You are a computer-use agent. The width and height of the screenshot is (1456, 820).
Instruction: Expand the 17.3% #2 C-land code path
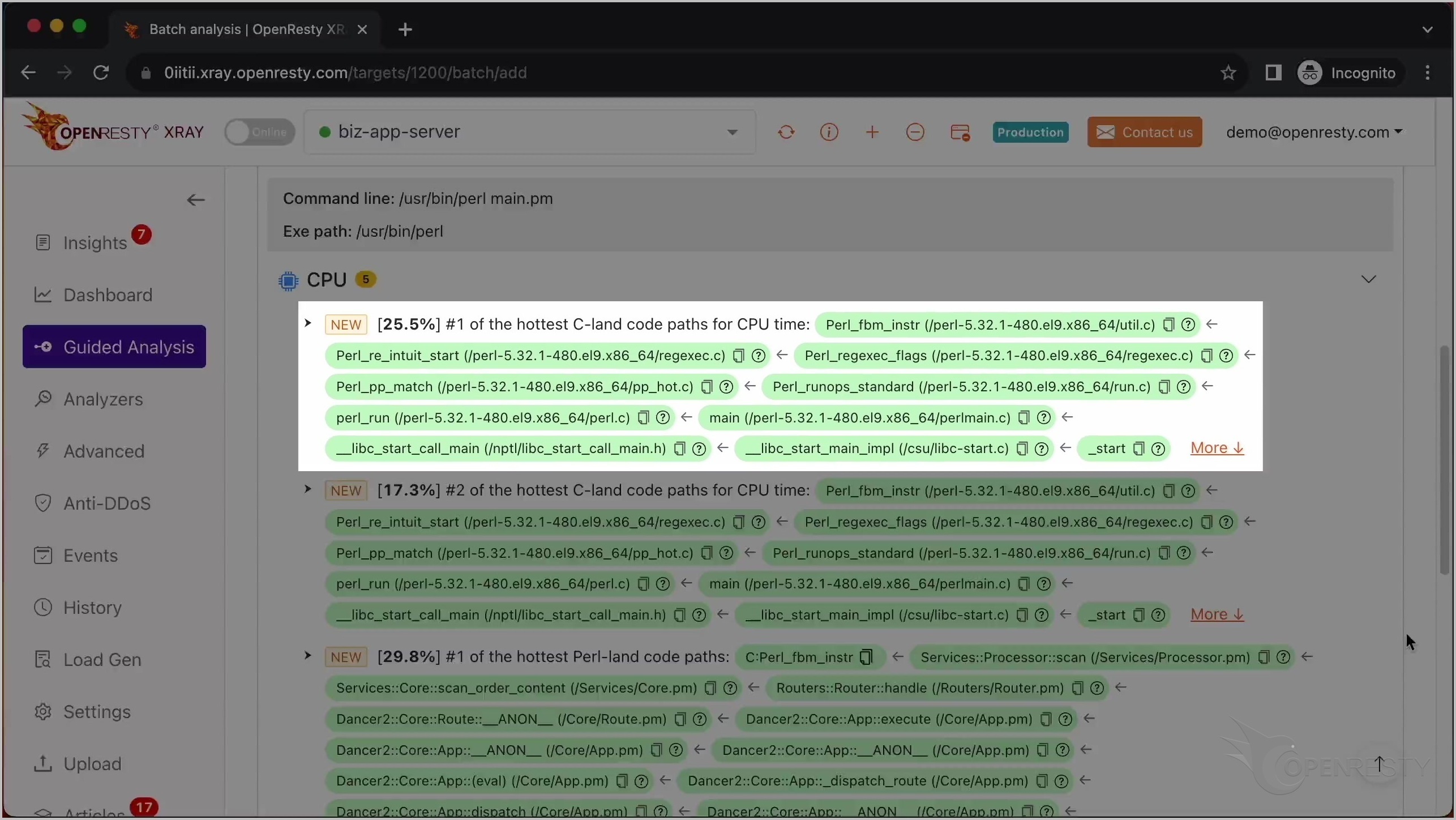(307, 489)
